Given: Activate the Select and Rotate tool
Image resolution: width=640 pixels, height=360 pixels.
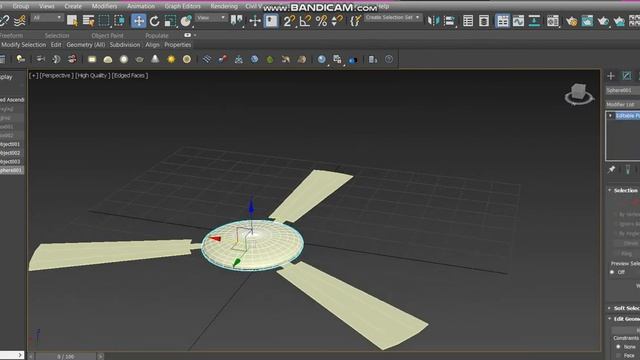Looking at the screenshot, I should [154, 21].
